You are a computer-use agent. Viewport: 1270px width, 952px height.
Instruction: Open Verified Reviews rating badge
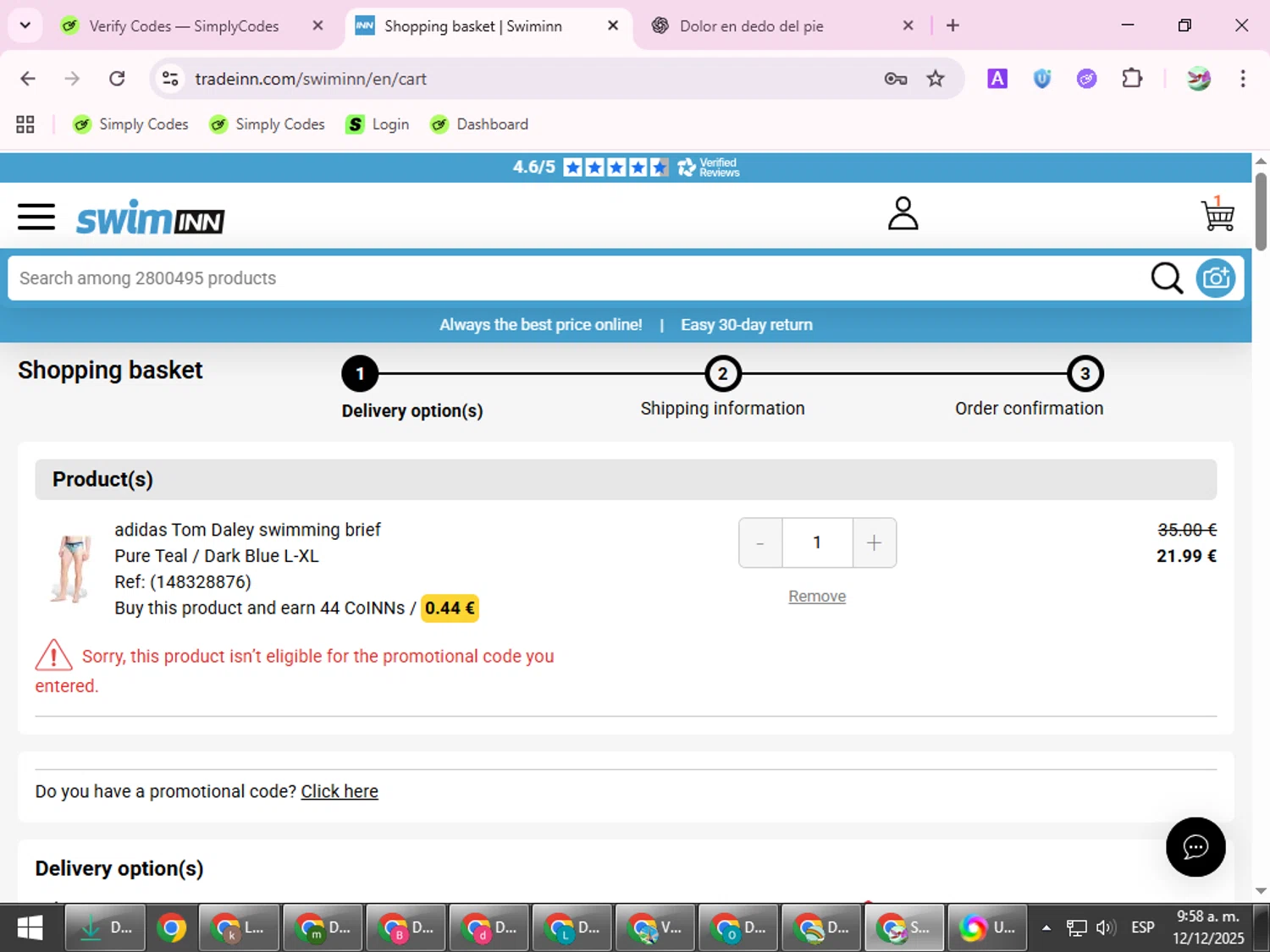tap(626, 168)
